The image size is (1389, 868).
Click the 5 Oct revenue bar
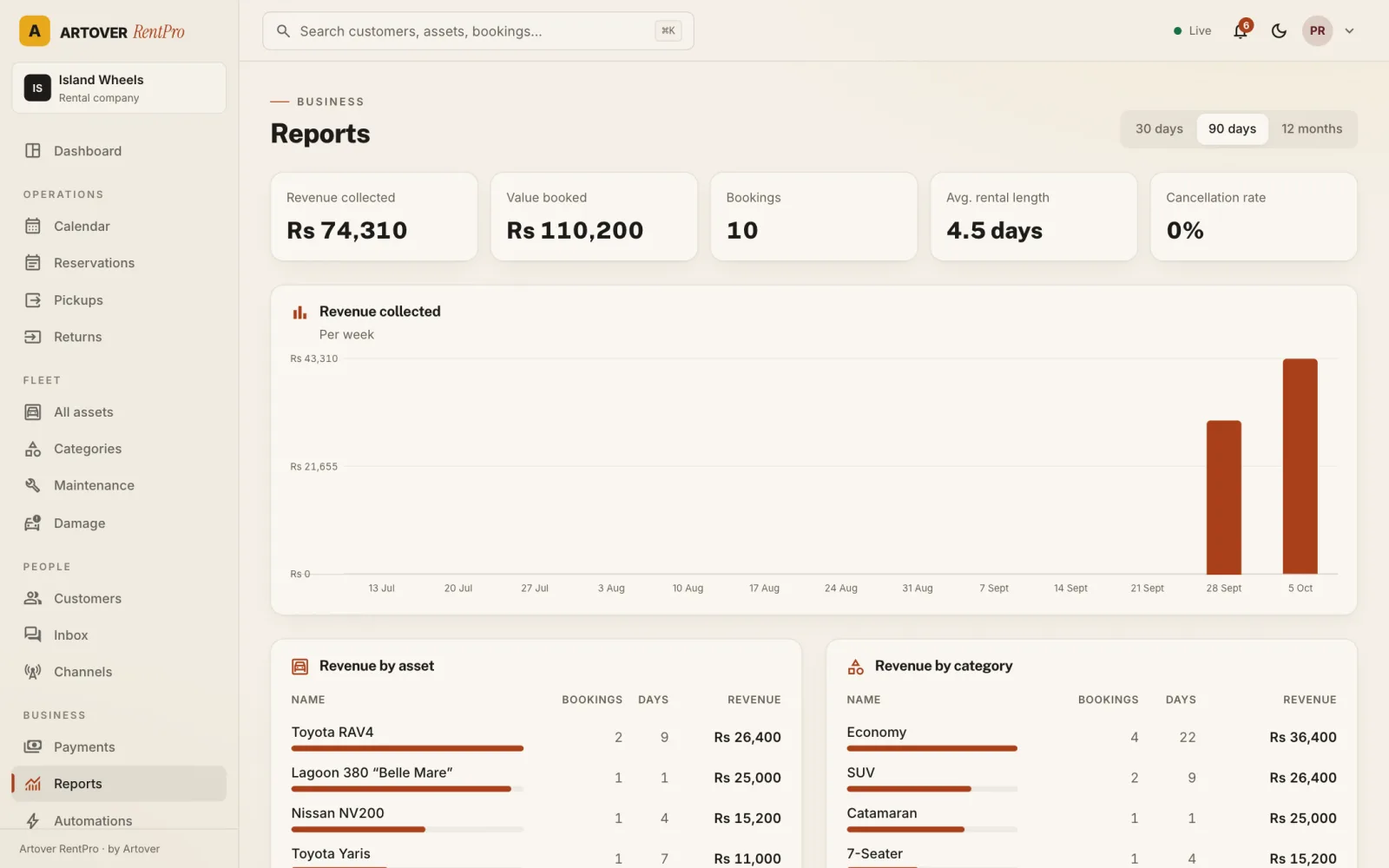point(1300,466)
